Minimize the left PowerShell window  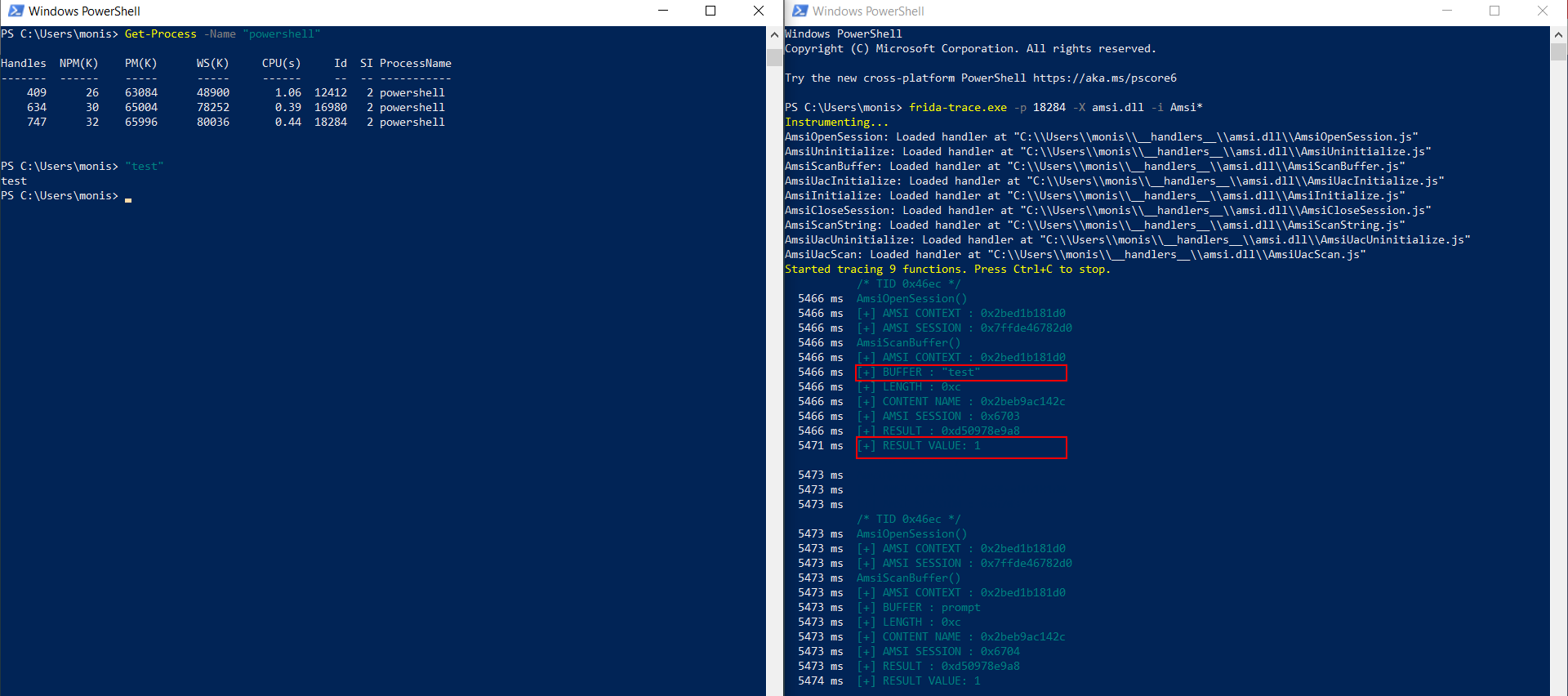pos(663,11)
